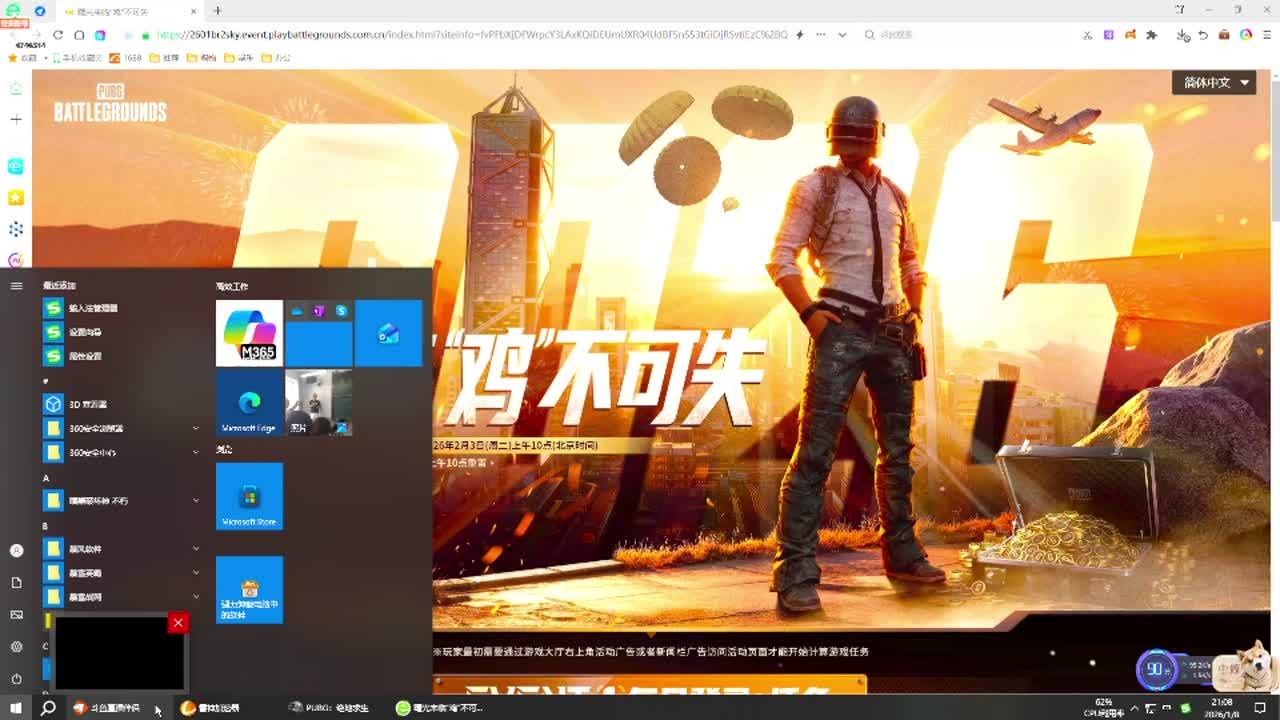Click the browser address bar URL
The height and width of the screenshot is (720, 1280).
470,35
